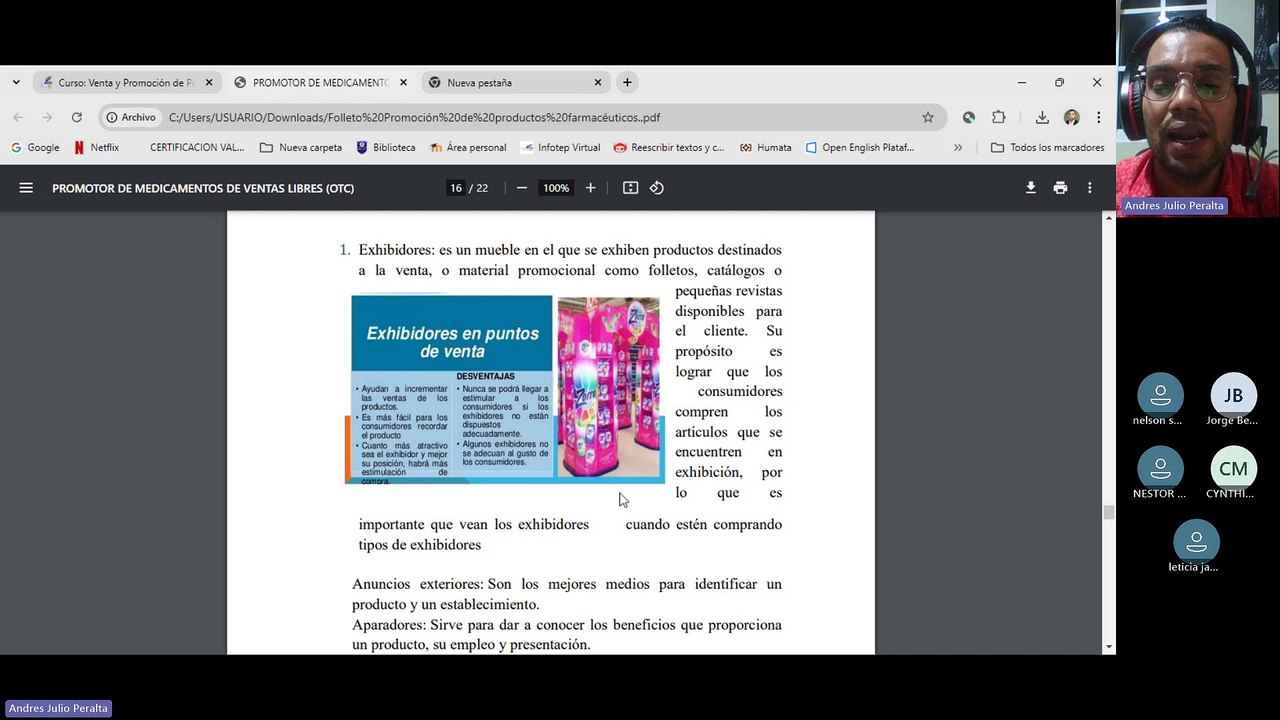Click the scrollbar up arrow
This screenshot has height=720, width=1280.
tap(1108, 218)
